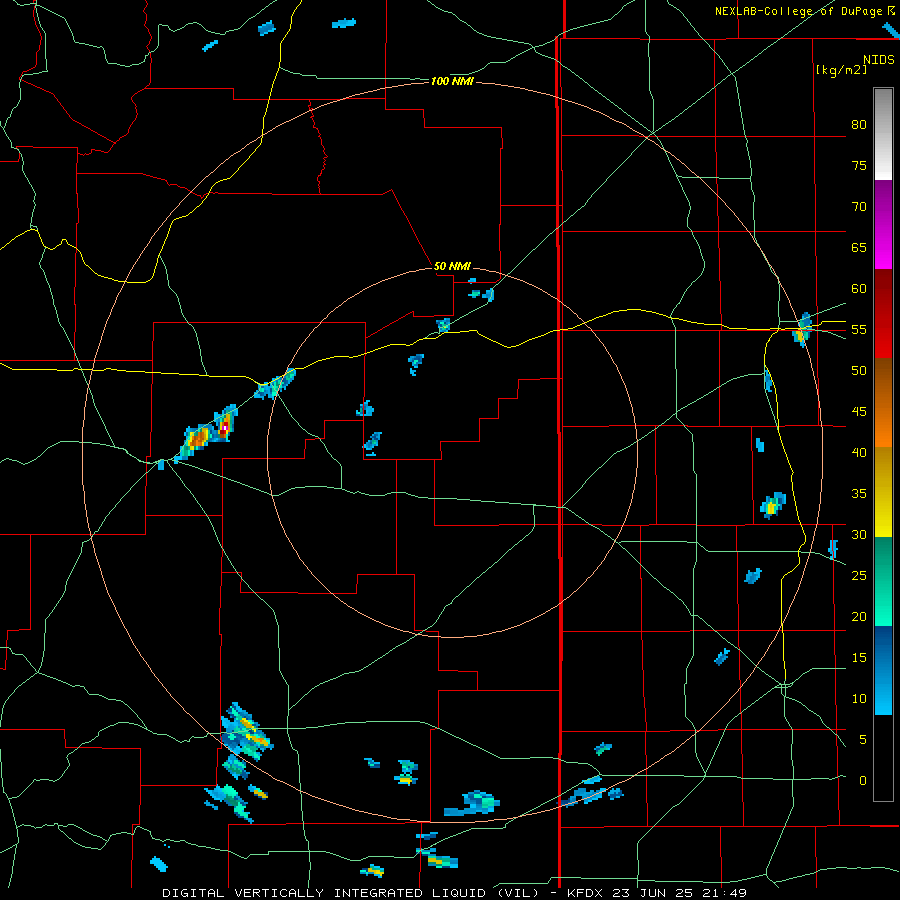Click the 65 scale value
Viewport: 900px width, 900px height.
859,247
